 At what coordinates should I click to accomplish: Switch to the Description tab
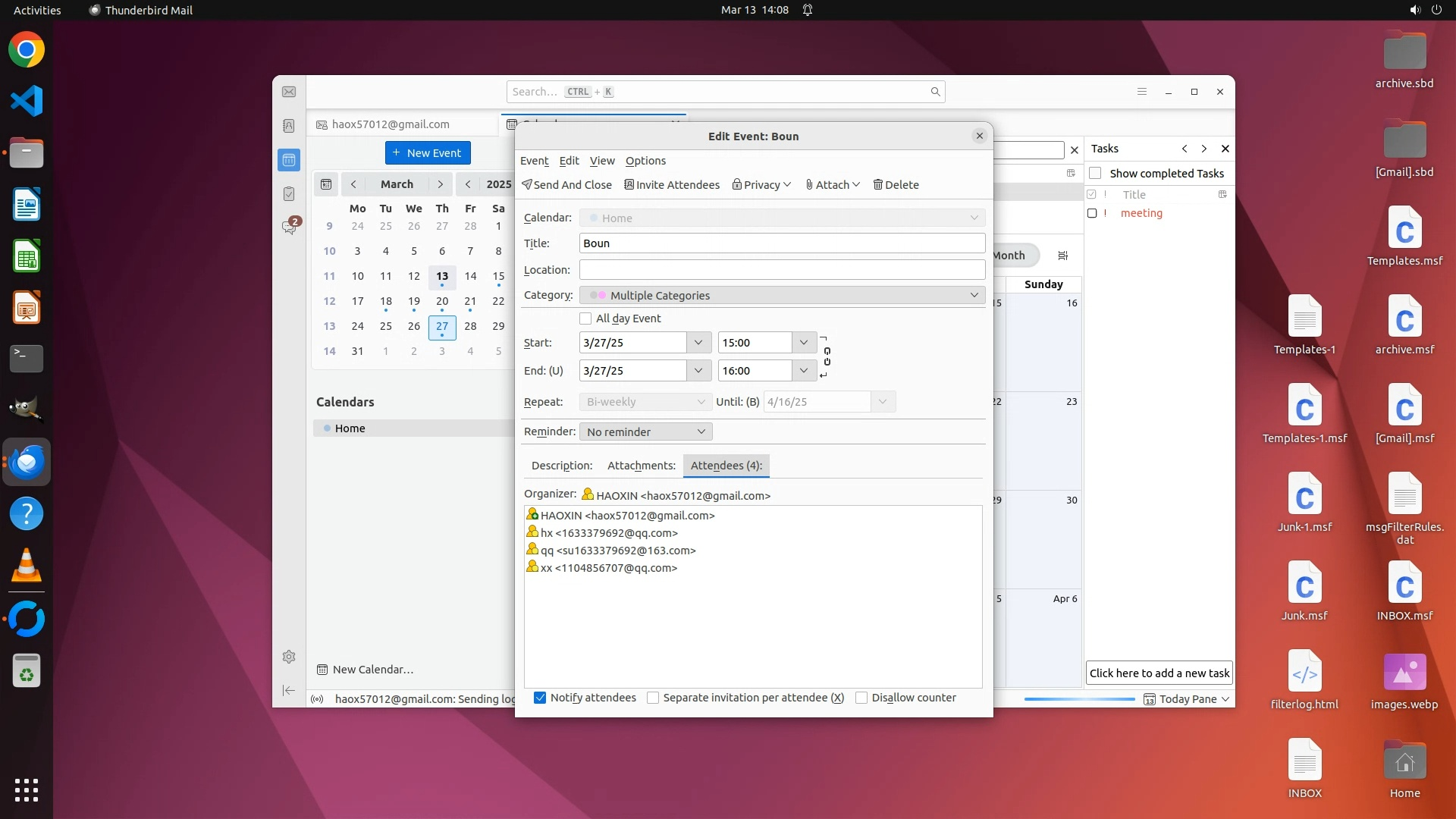561,466
